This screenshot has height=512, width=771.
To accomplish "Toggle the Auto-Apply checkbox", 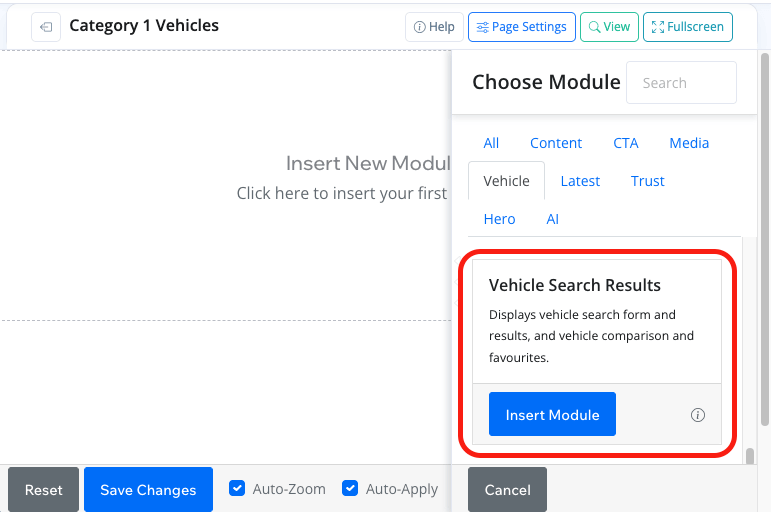I will (350, 489).
